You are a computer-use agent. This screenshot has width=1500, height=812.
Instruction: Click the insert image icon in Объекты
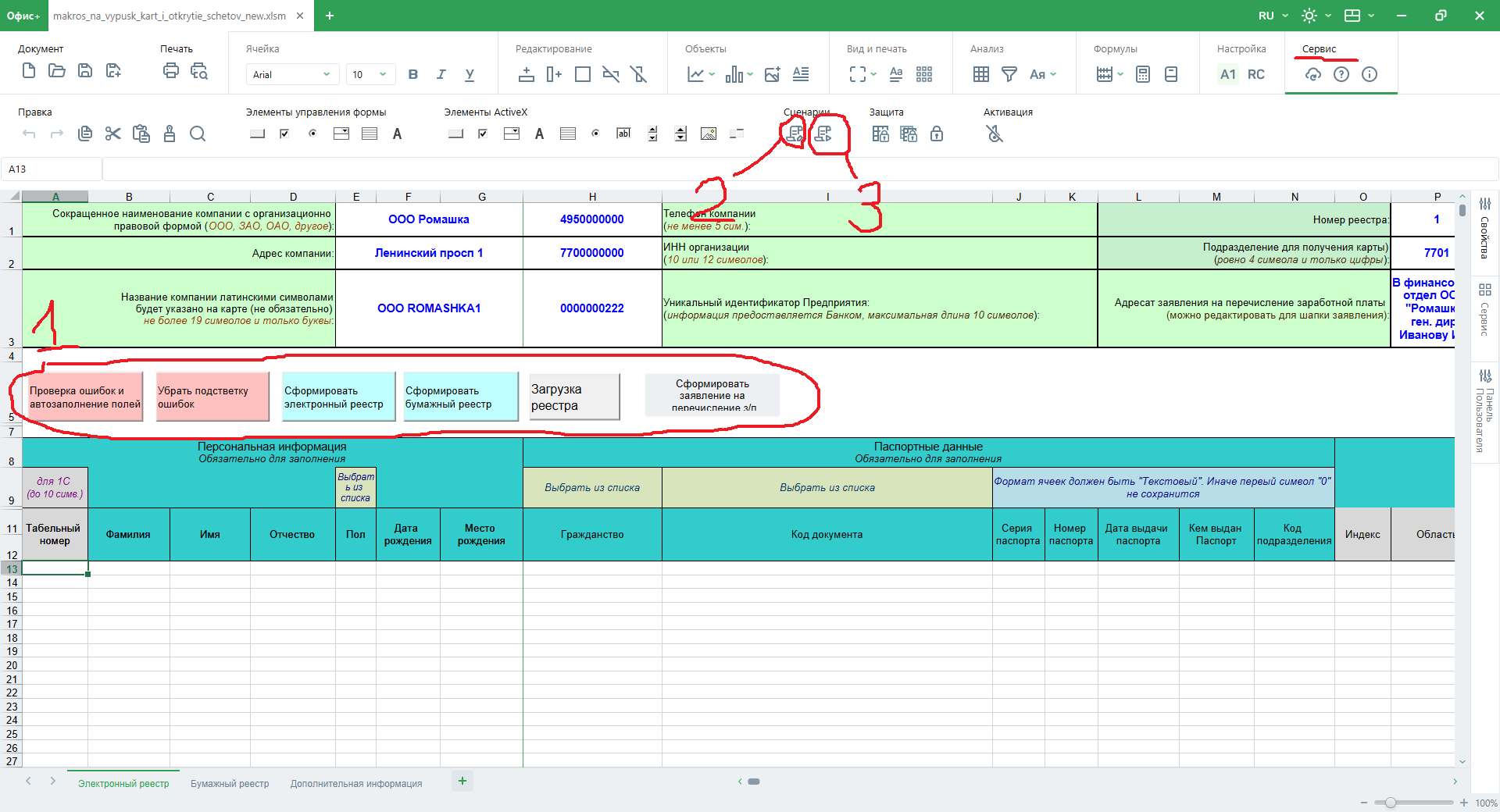[772, 74]
